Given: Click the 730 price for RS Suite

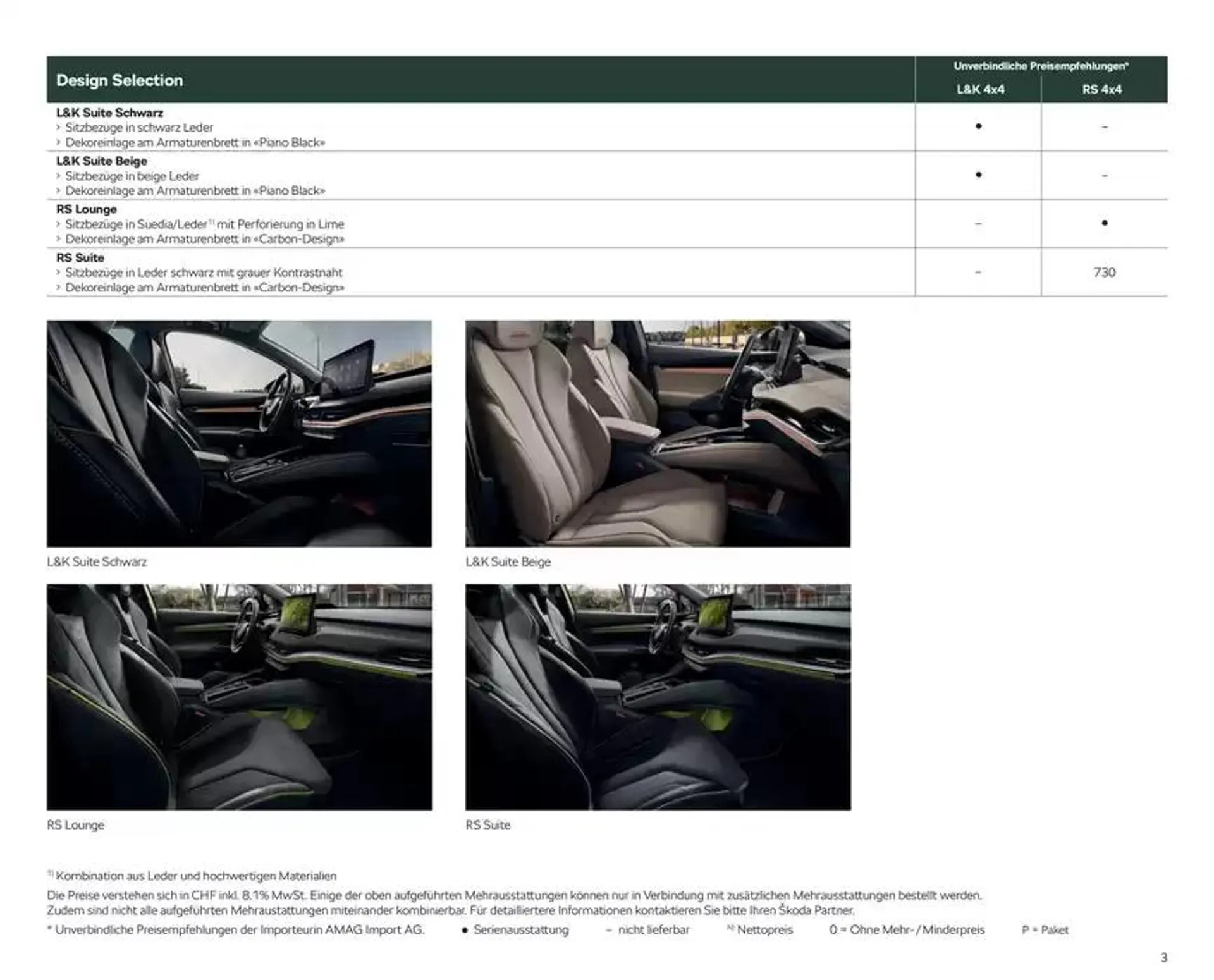Looking at the screenshot, I should (1104, 273).
